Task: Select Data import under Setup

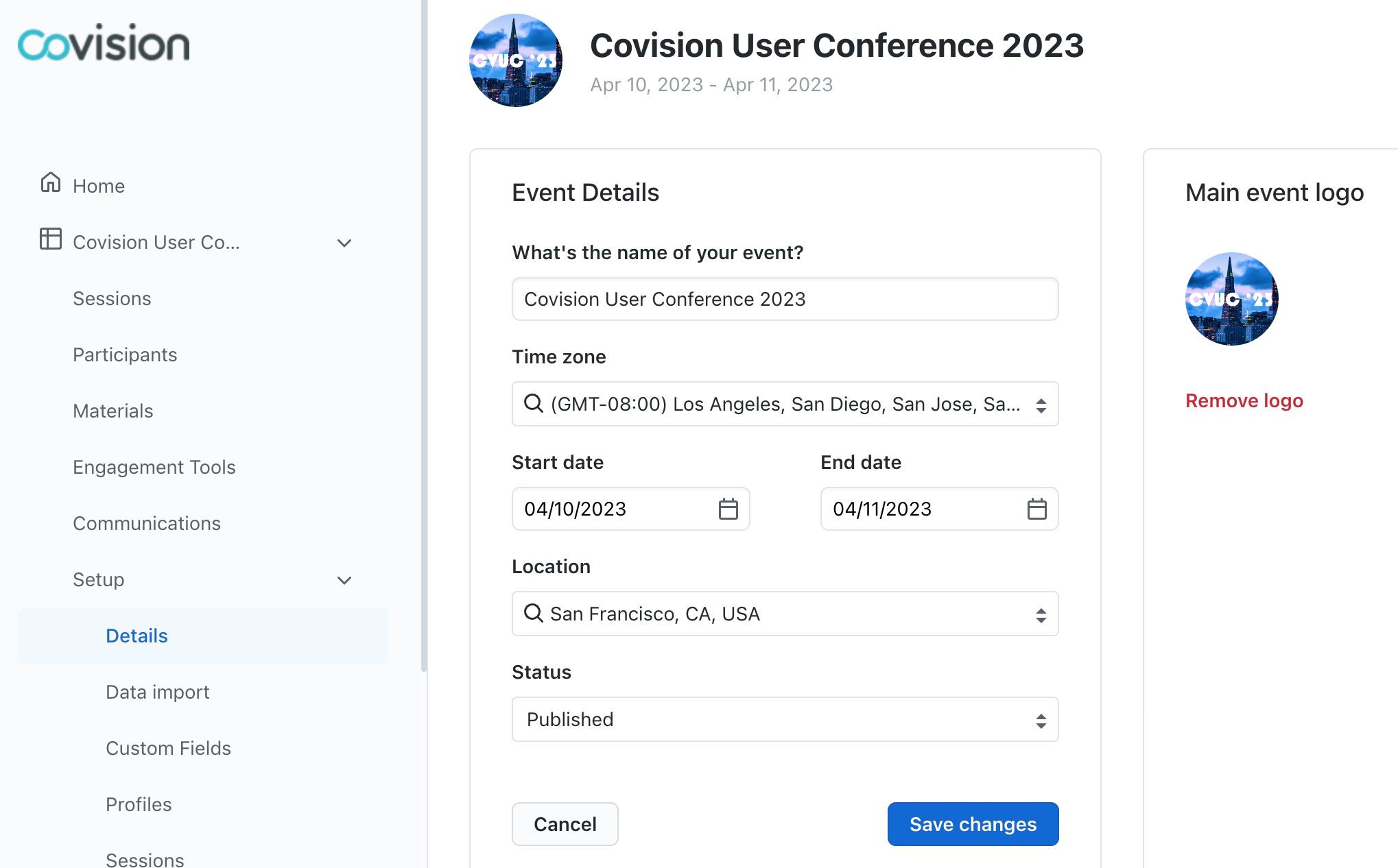Action: (157, 692)
